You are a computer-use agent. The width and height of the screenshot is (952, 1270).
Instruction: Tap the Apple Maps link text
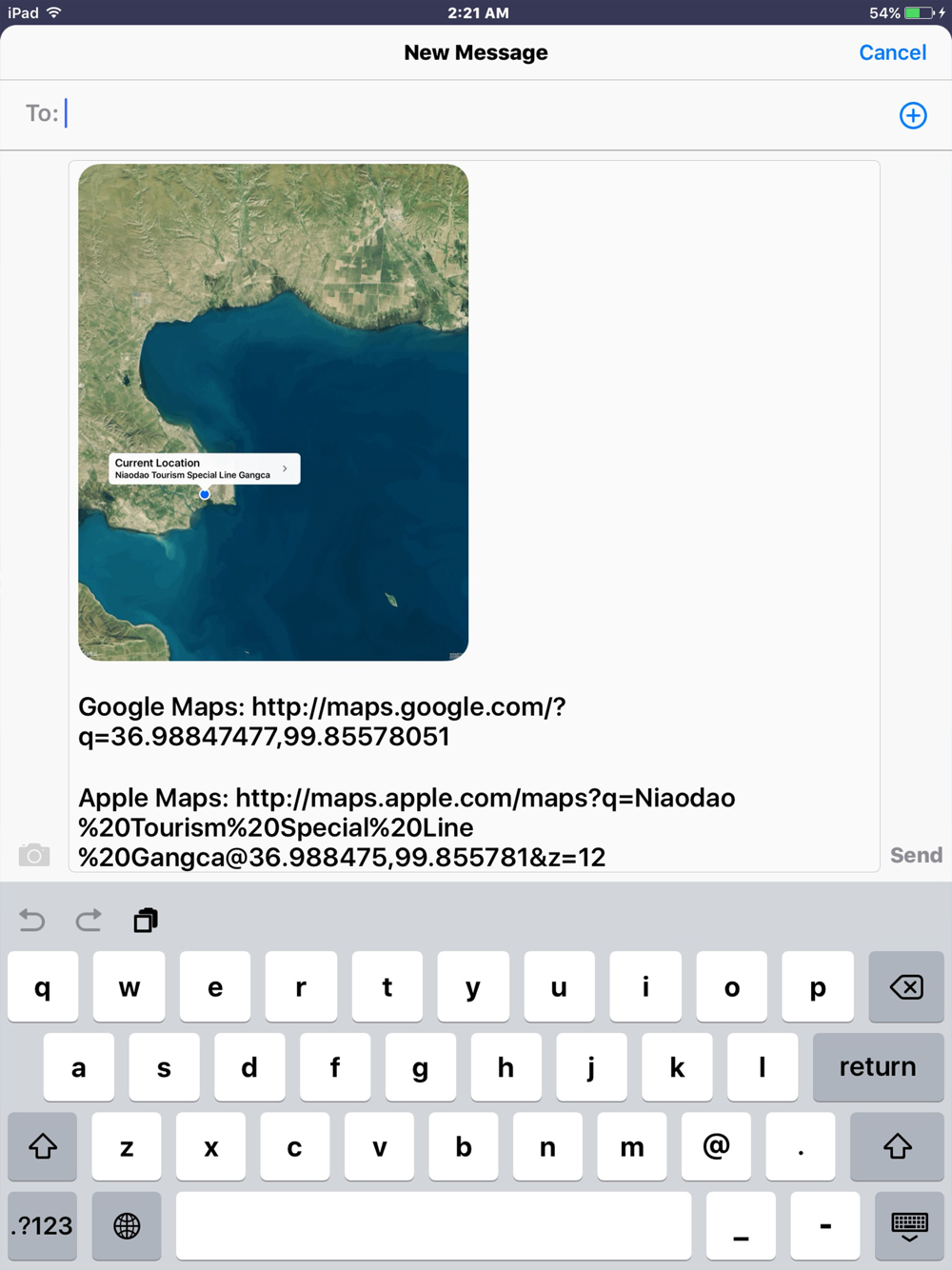click(407, 827)
